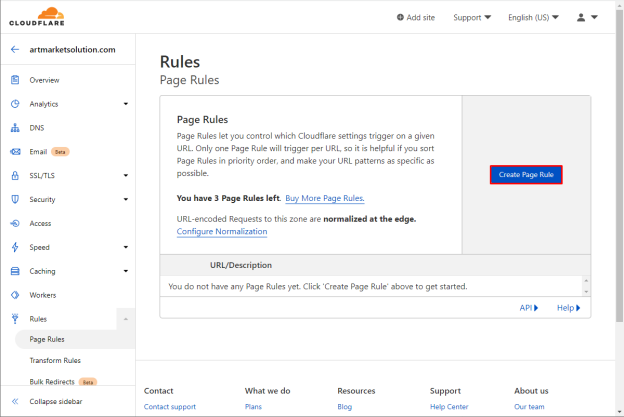Open Contact support footer link

tap(170, 407)
